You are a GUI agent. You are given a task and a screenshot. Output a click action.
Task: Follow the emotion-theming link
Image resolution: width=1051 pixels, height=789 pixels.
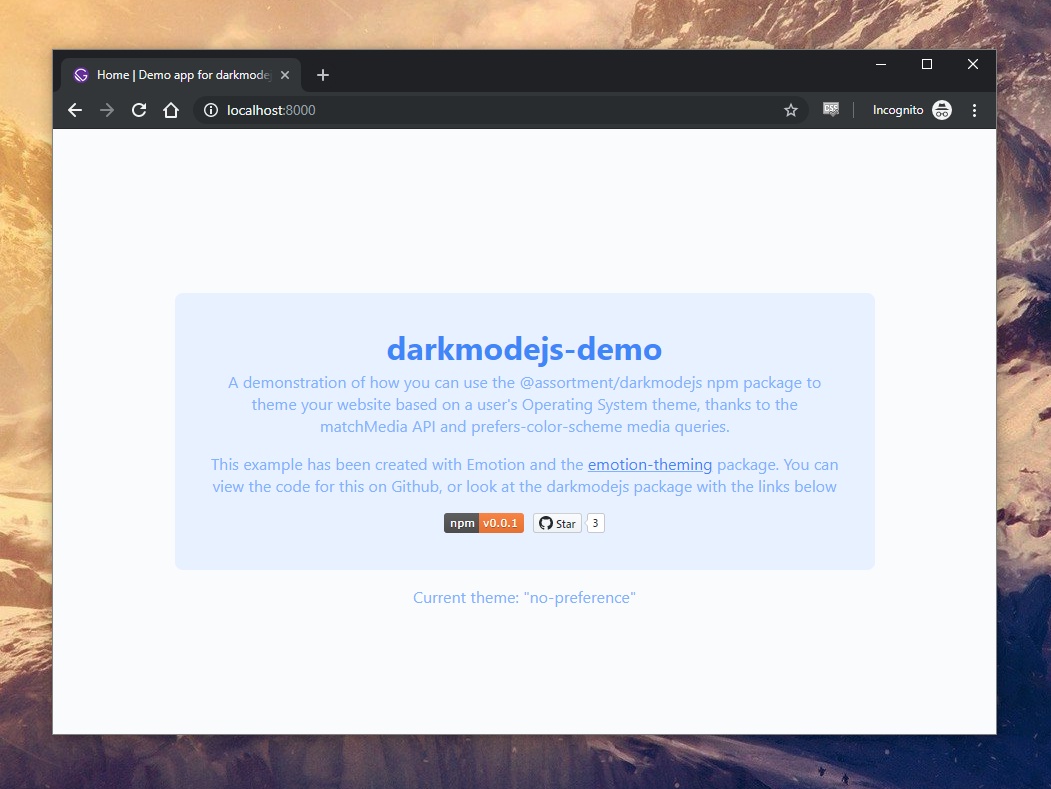pyautogui.click(x=650, y=465)
